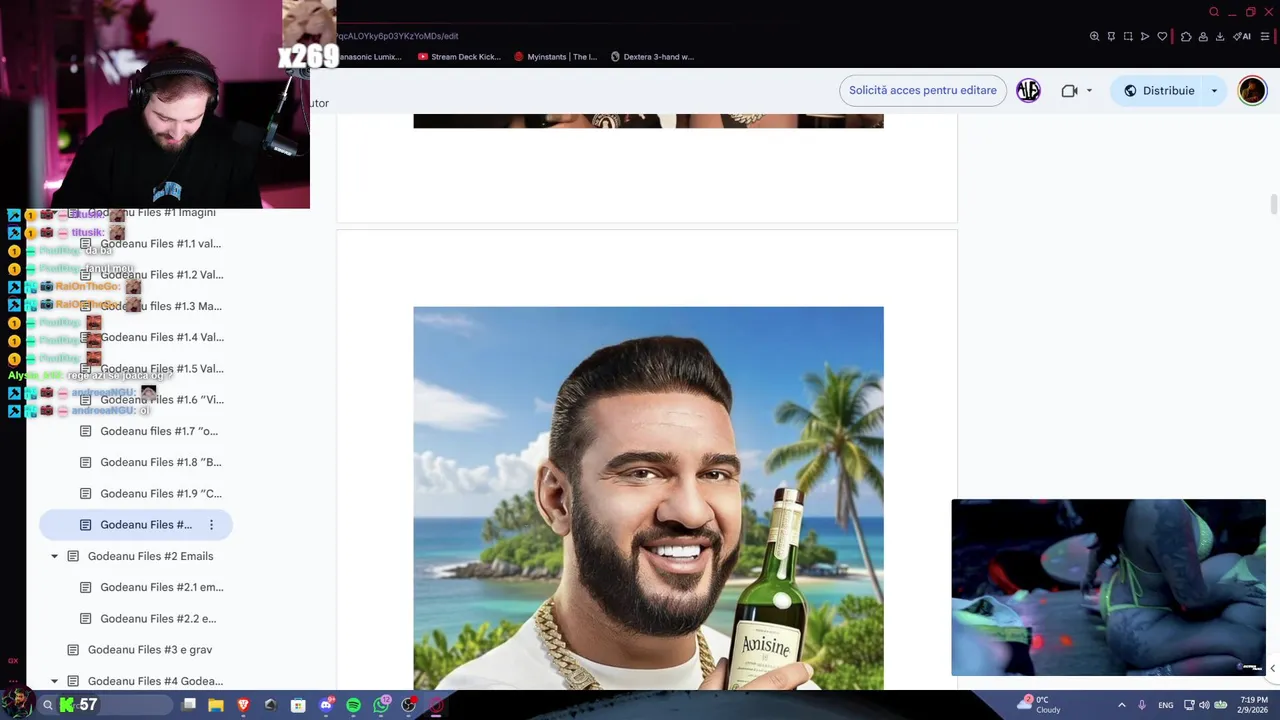Open the Distribuie dropdown arrow

click(1215, 90)
